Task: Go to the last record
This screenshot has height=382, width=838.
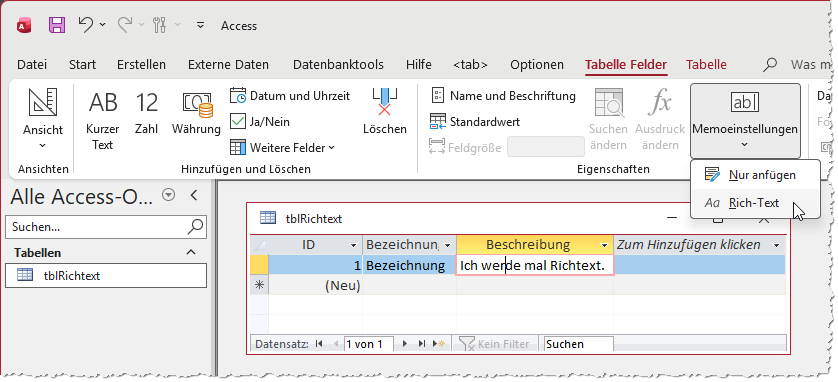Action: 422,344
